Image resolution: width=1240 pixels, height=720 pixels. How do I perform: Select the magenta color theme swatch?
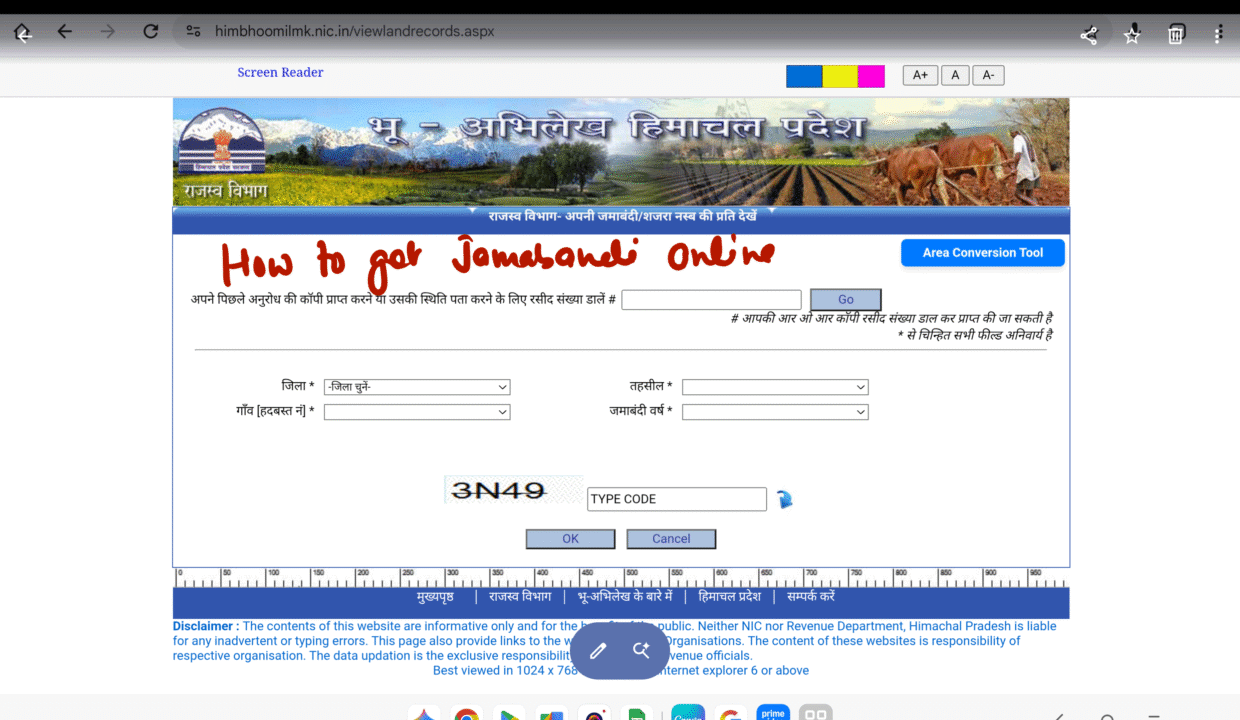(x=871, y=76)
